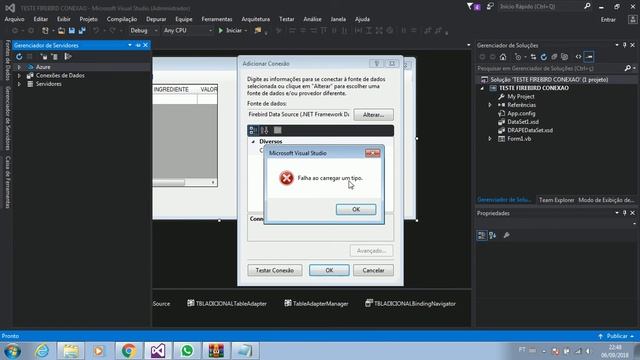This screenshot has height=360, width=640.
Task: Collapse the TESTE FIREBIRD CONEXAO project node
Action: pyautogui.click(x=482, y=88)
